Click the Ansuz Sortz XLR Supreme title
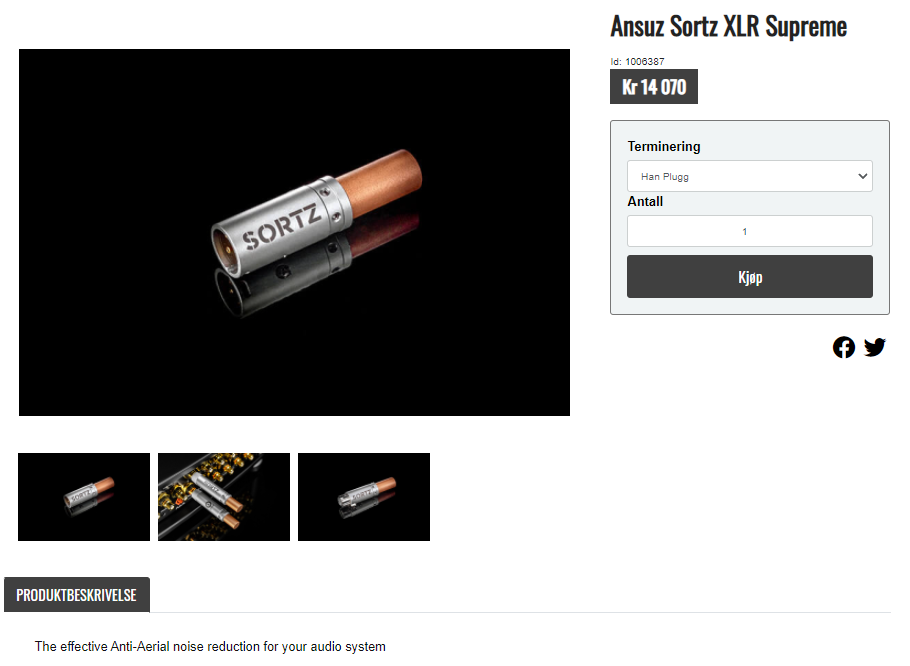Viewport: 910px width, 666px height. pyautogui.click(x=728, y=27)
